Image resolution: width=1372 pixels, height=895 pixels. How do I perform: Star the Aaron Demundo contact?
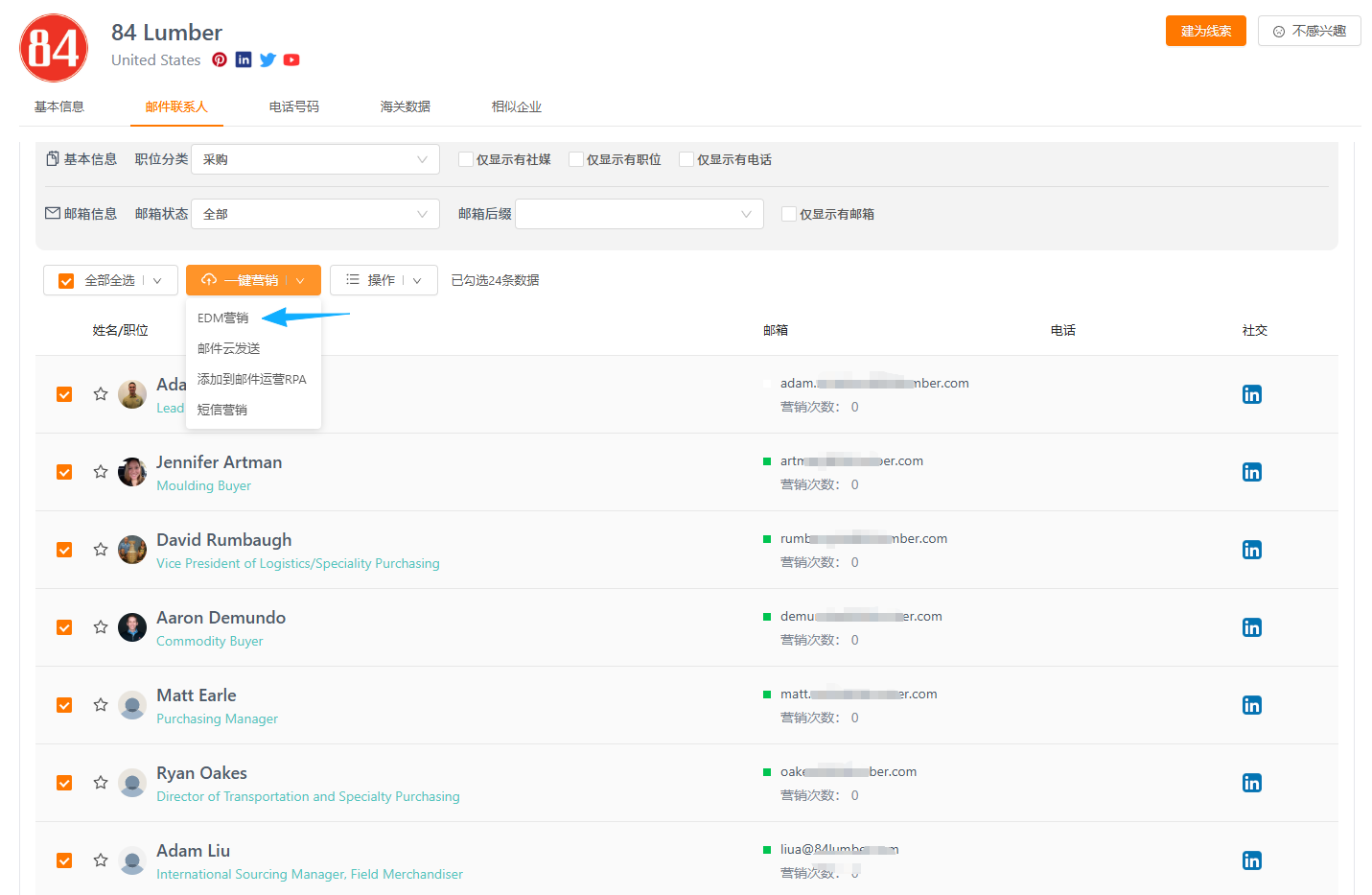pos(101,627)
